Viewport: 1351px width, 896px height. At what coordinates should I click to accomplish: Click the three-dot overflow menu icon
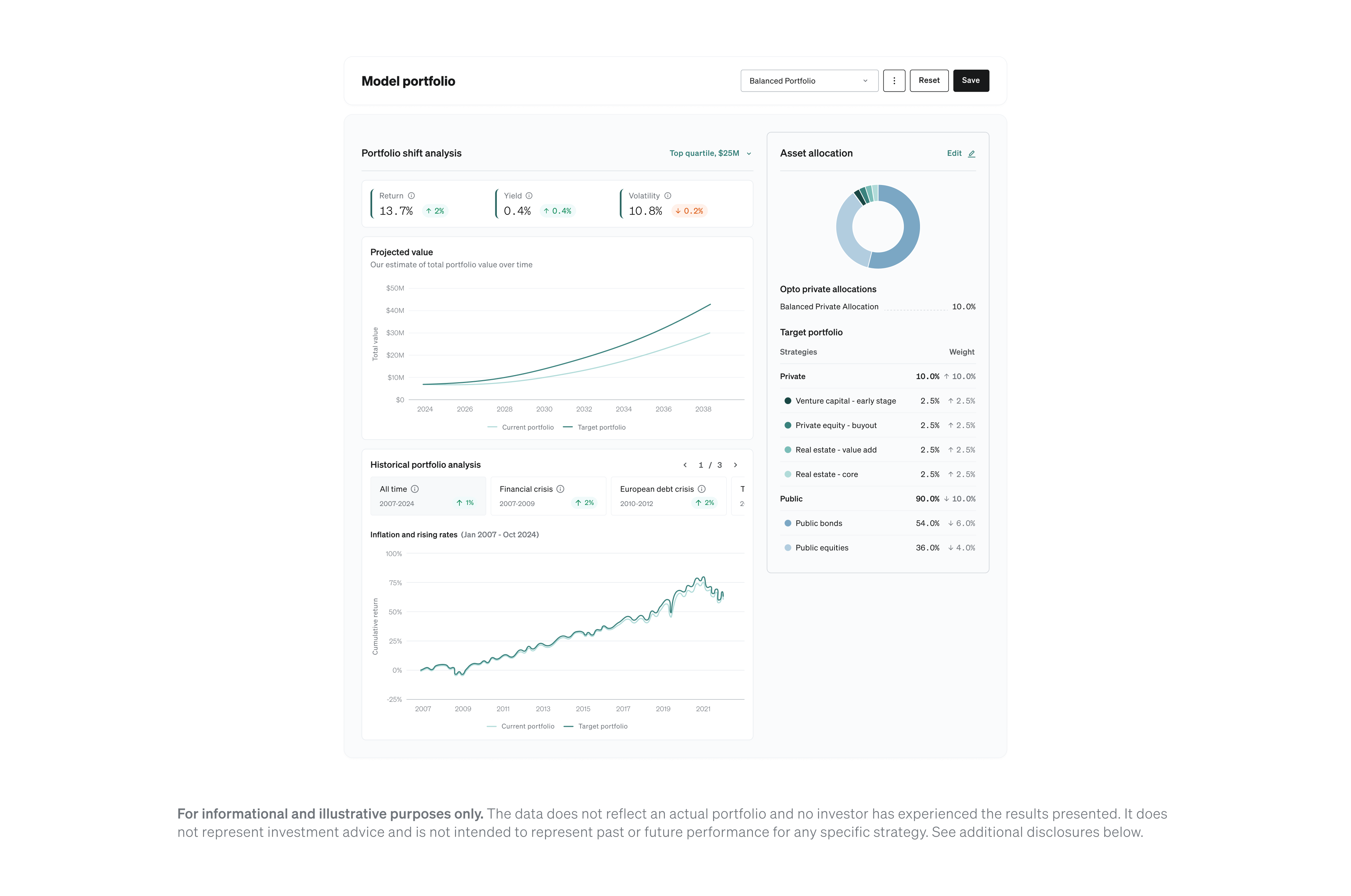[893, 80]
